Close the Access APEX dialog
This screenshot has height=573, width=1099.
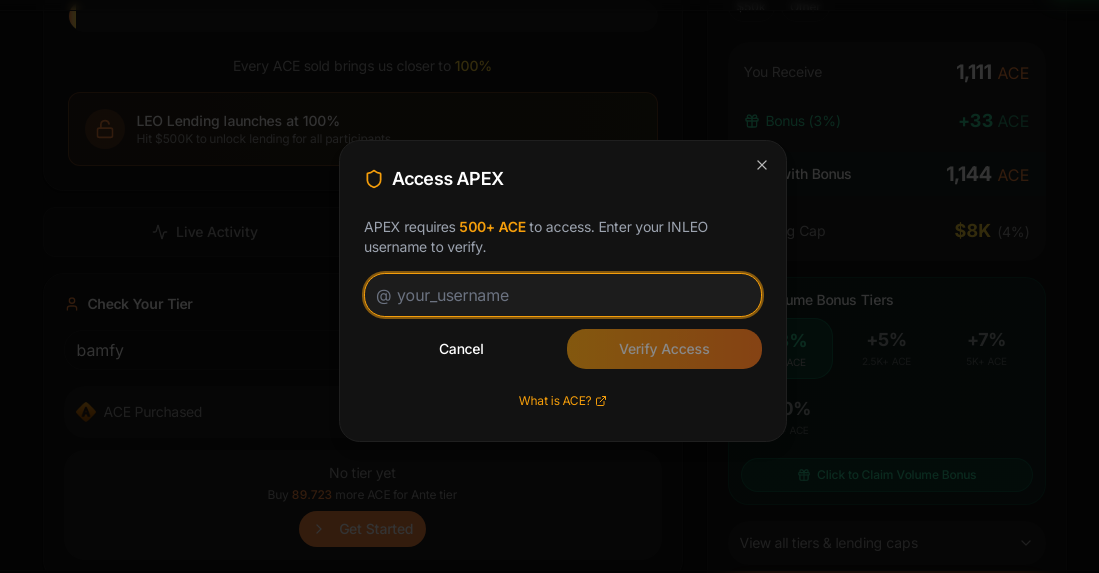coord(762,165)
